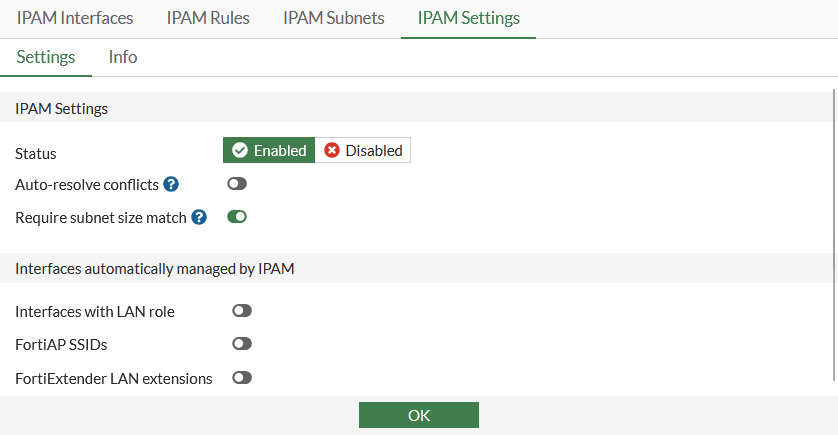Enable FortiAP SSIDs management toggle
838x435 pixels.
tap(242, 344)
